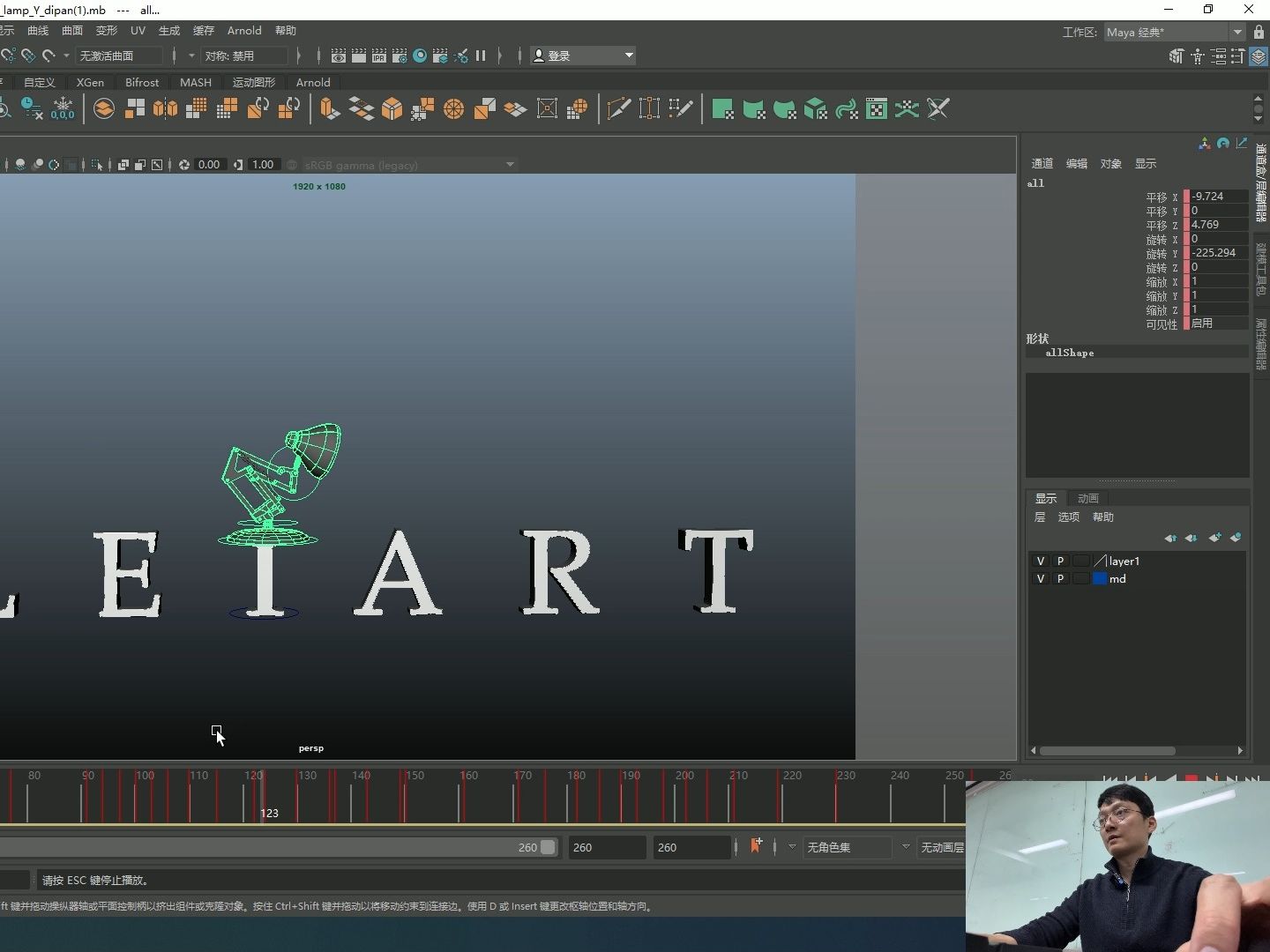Screen dimensions: 1270x952
Task: Click the mirror geometry shelf icon
Action: (x=165, y=108)
